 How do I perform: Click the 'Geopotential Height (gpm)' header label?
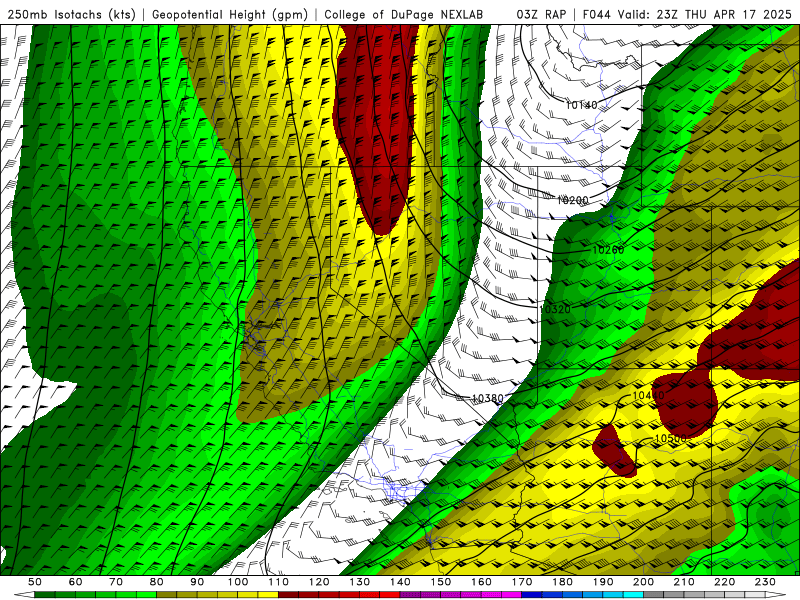230,14
